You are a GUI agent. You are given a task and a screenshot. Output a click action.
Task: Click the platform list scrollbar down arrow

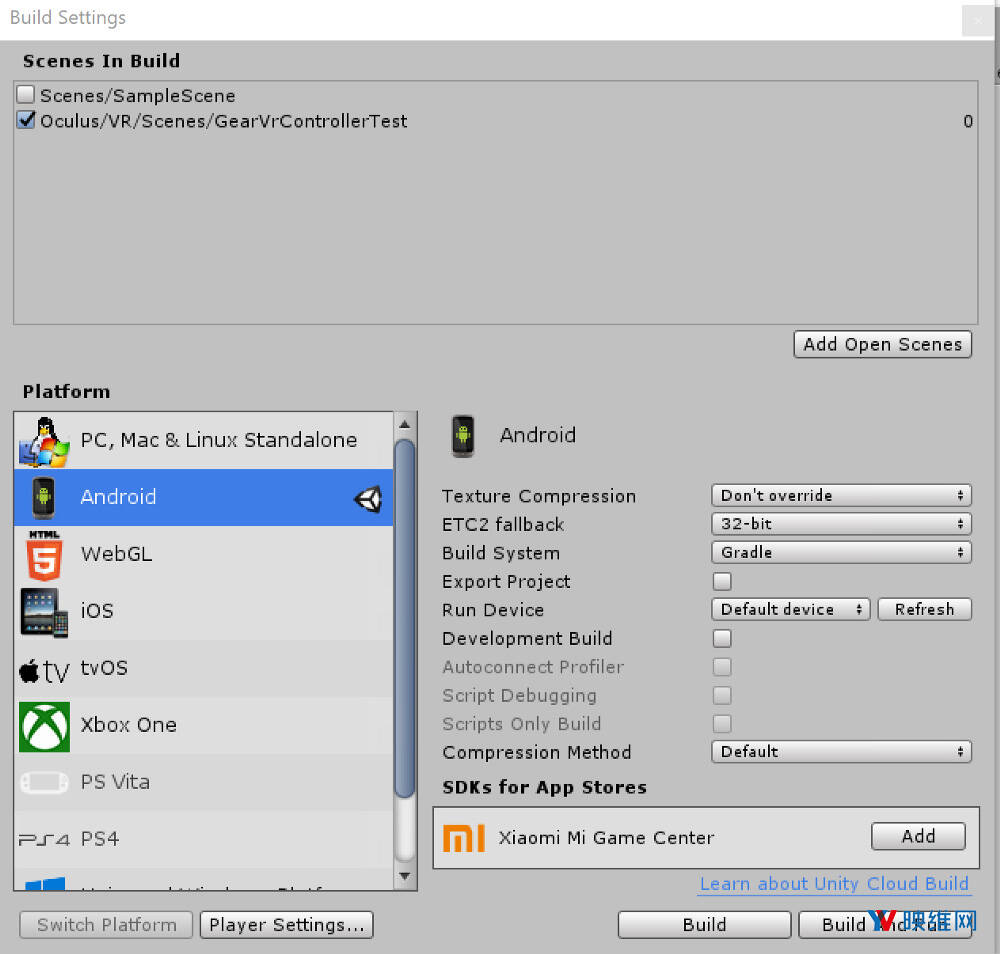pos(405,877)
